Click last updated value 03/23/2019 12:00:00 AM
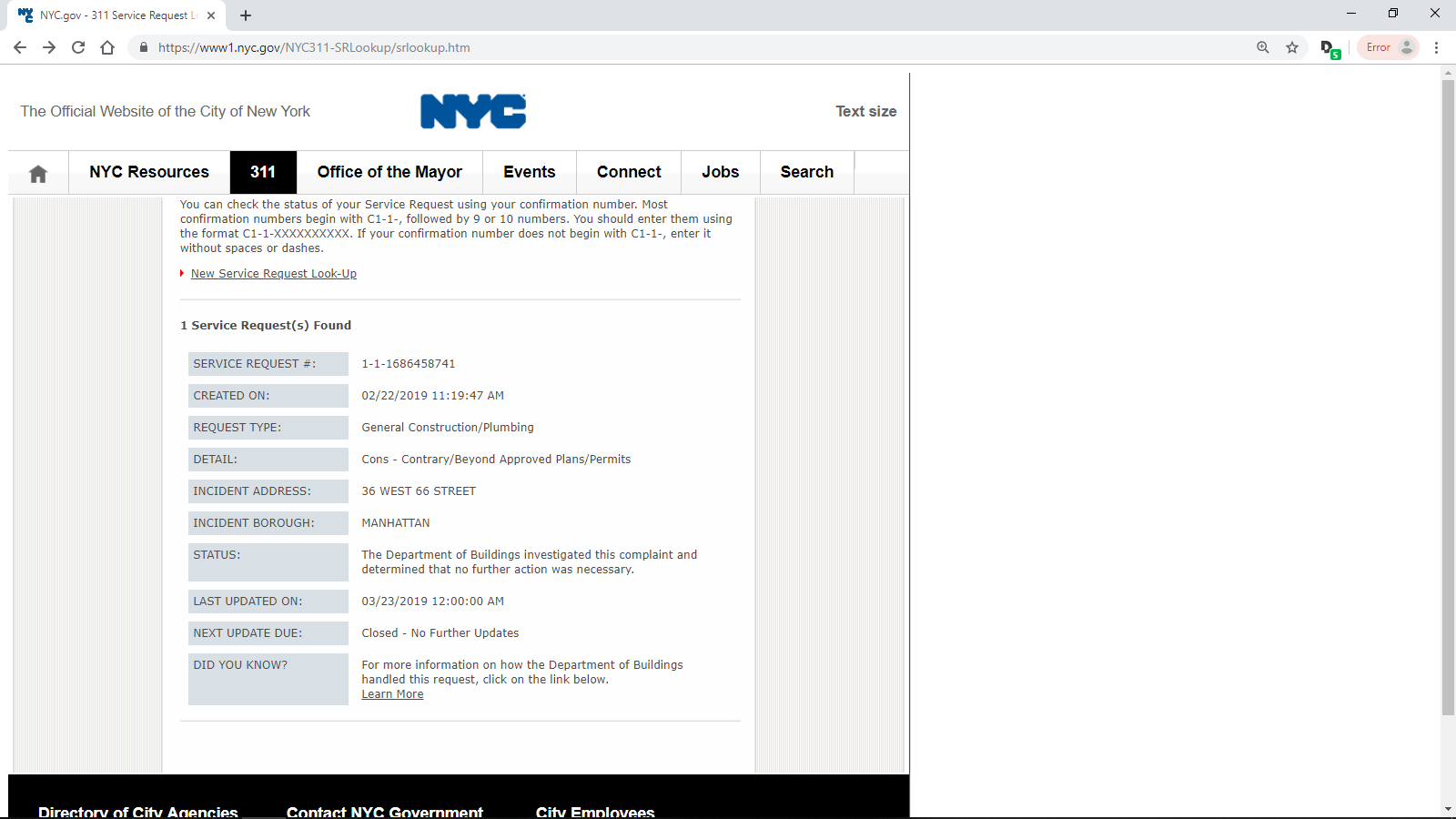 [x=433, y=602]
